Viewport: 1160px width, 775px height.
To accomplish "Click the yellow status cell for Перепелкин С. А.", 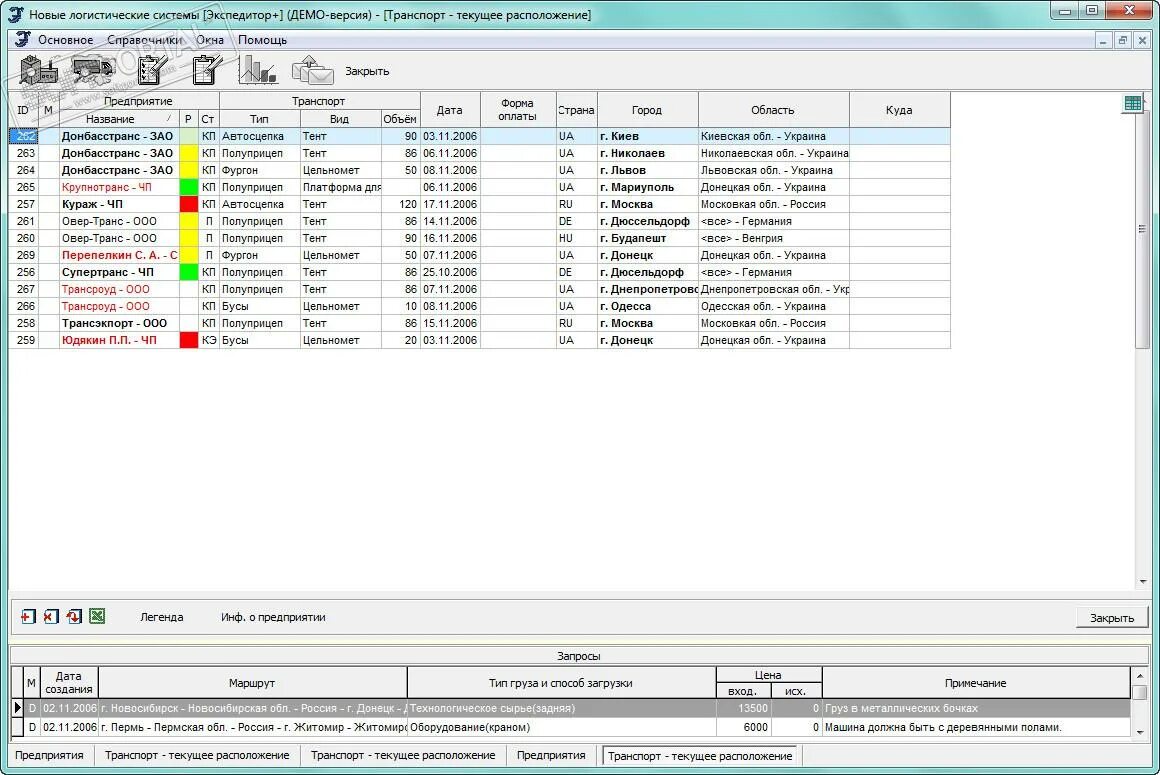I will click(189, 255).
